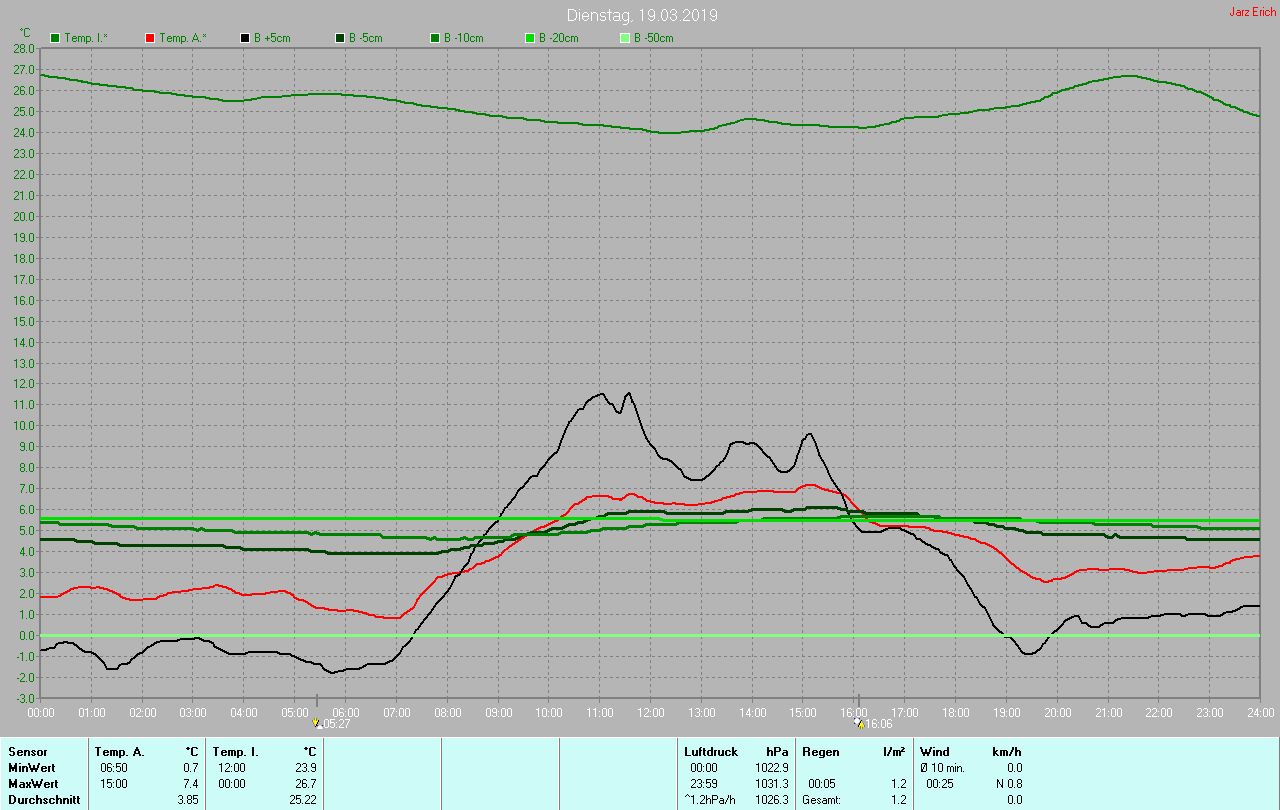Click the Jarz Erich label in red
Viewport: 1280px width, 810px height.
(x=1252, y=12)
